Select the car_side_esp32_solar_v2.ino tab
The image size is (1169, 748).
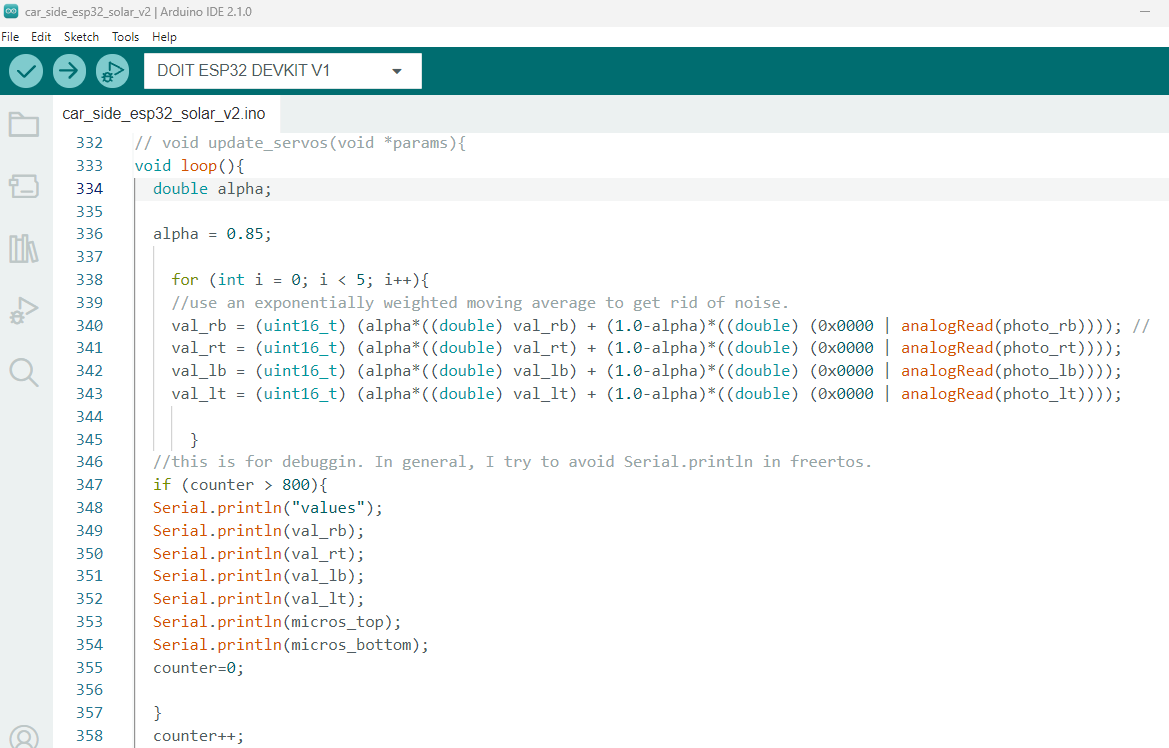(163, 113)
